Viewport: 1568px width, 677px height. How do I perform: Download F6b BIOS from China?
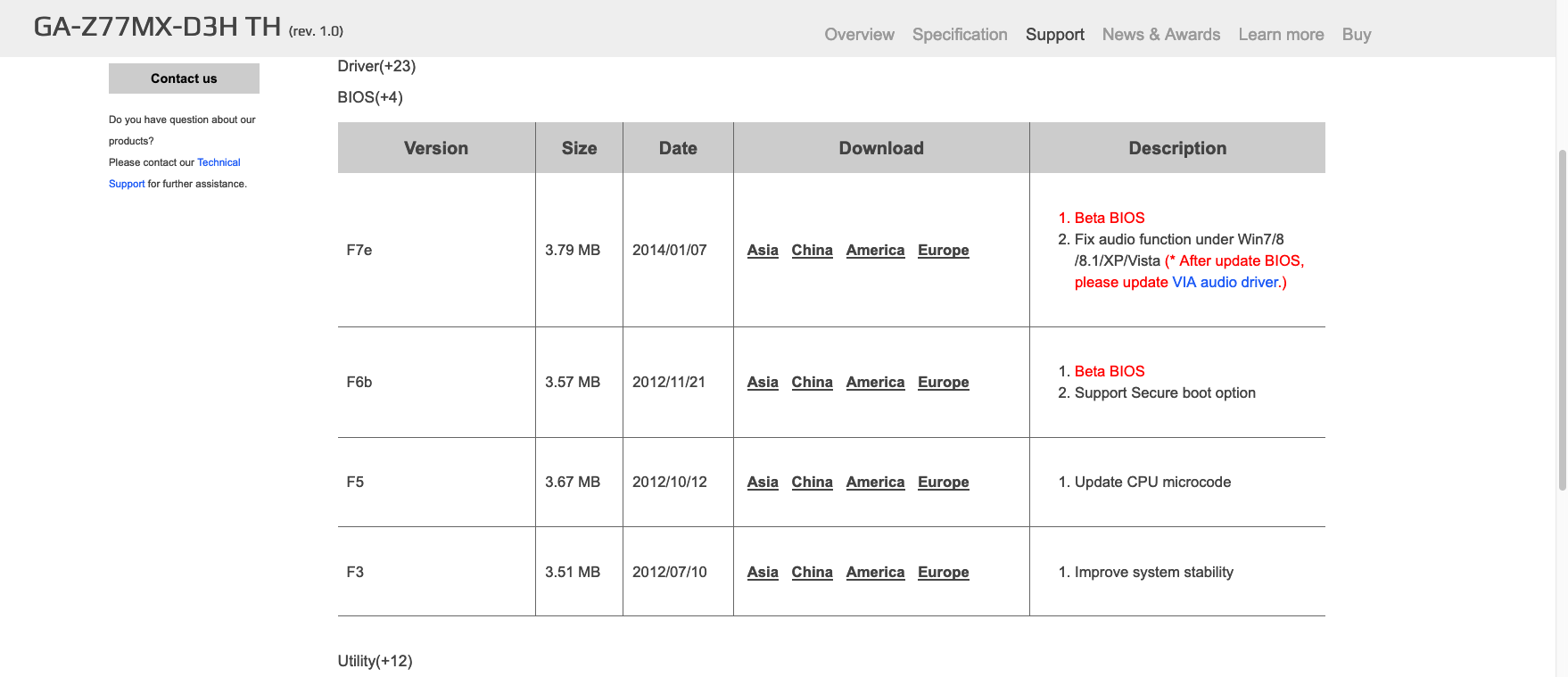[x=812, y=383]
